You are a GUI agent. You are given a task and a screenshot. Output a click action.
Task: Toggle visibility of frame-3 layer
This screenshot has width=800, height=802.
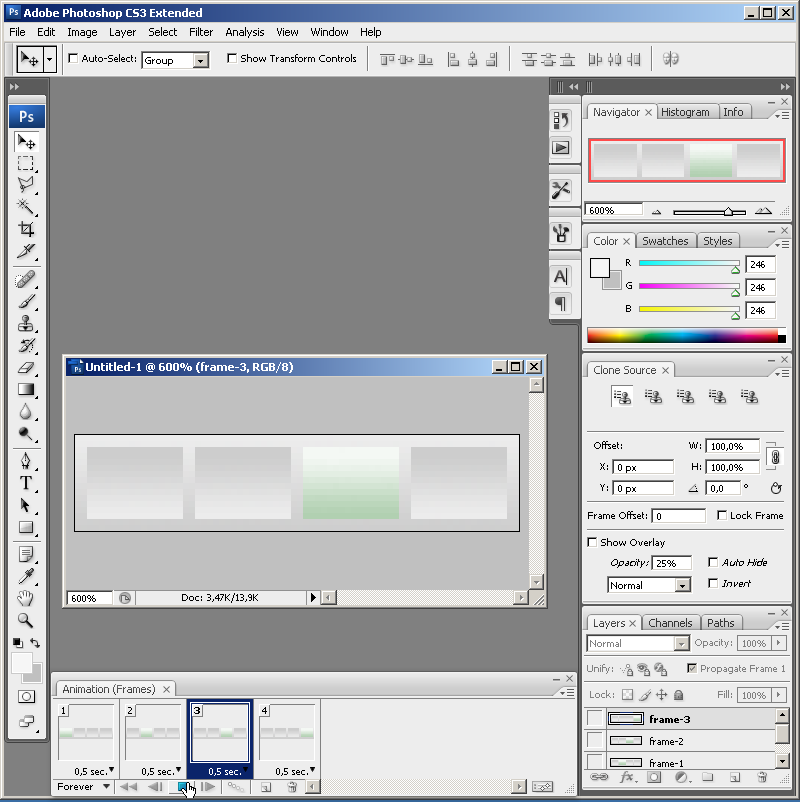(x=594, y=719)
